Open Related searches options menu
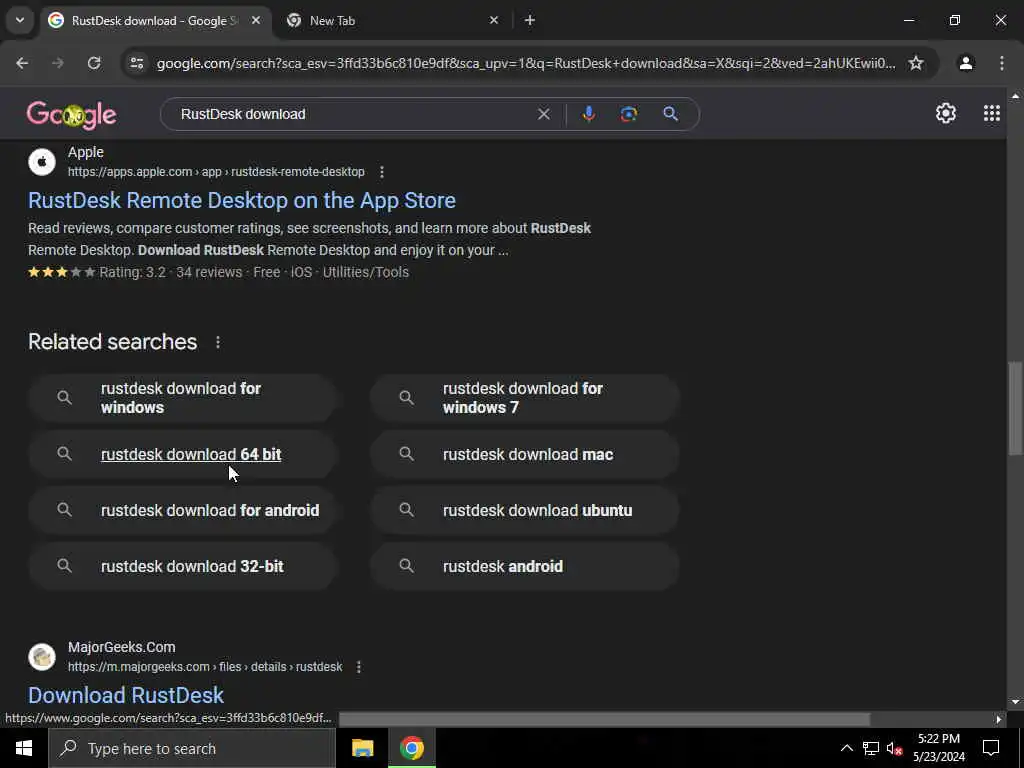The image size is (1024, 768). pyautogui.click(x=217, y=342)
